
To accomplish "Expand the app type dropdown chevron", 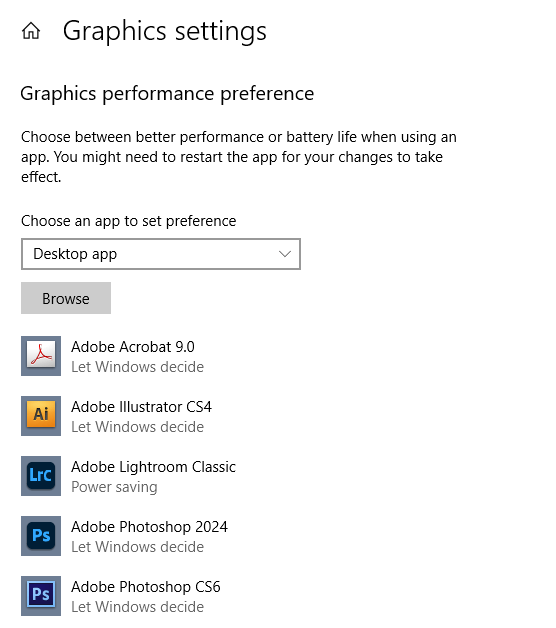I will [285, 254].
